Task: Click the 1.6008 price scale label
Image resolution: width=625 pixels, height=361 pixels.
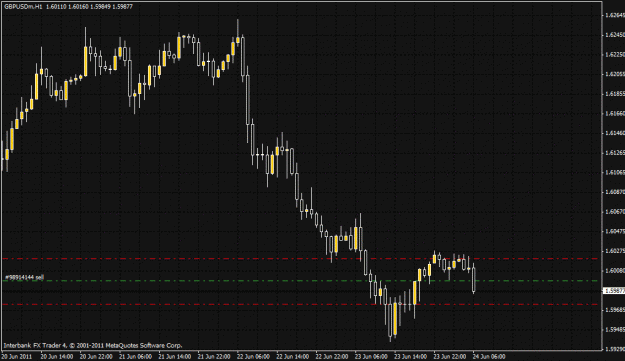Action: 615,271
